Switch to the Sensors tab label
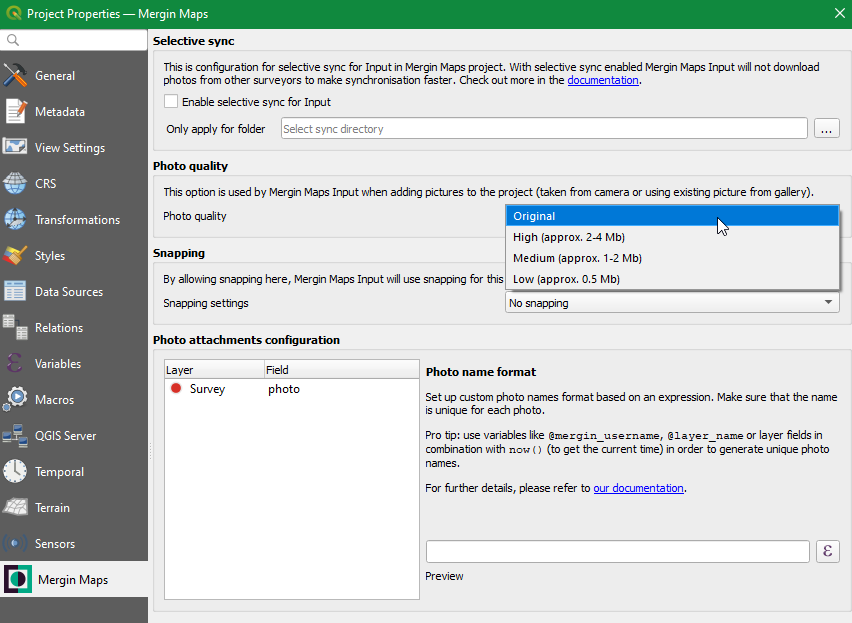Image resolution: width=852 pixels, height=623 pixels. 55,544
